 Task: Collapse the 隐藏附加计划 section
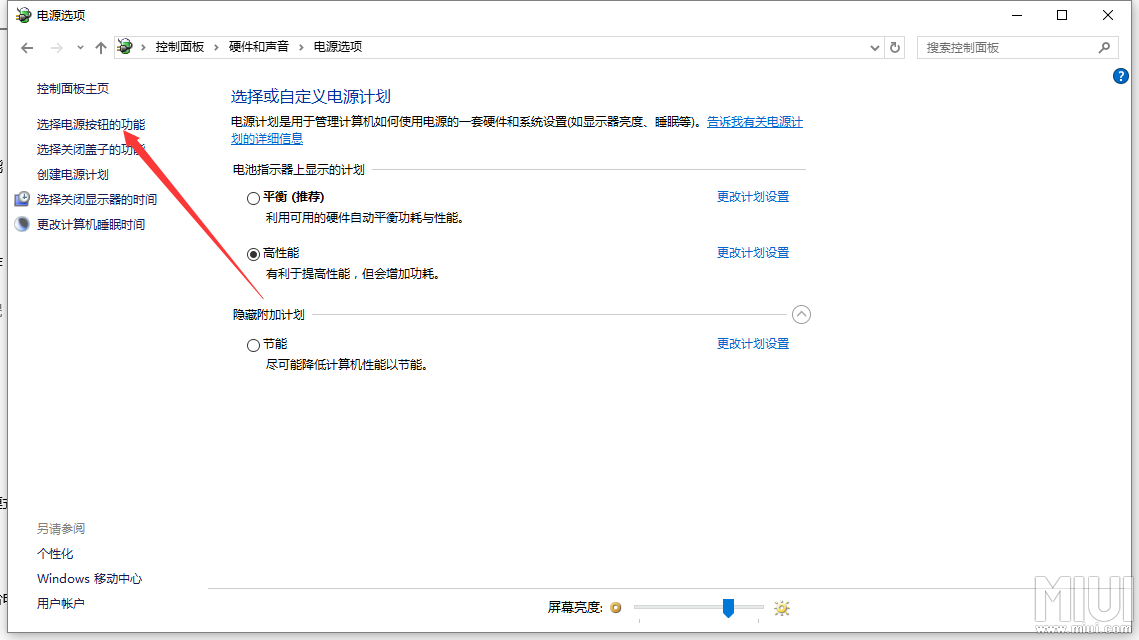coord(801,314)
